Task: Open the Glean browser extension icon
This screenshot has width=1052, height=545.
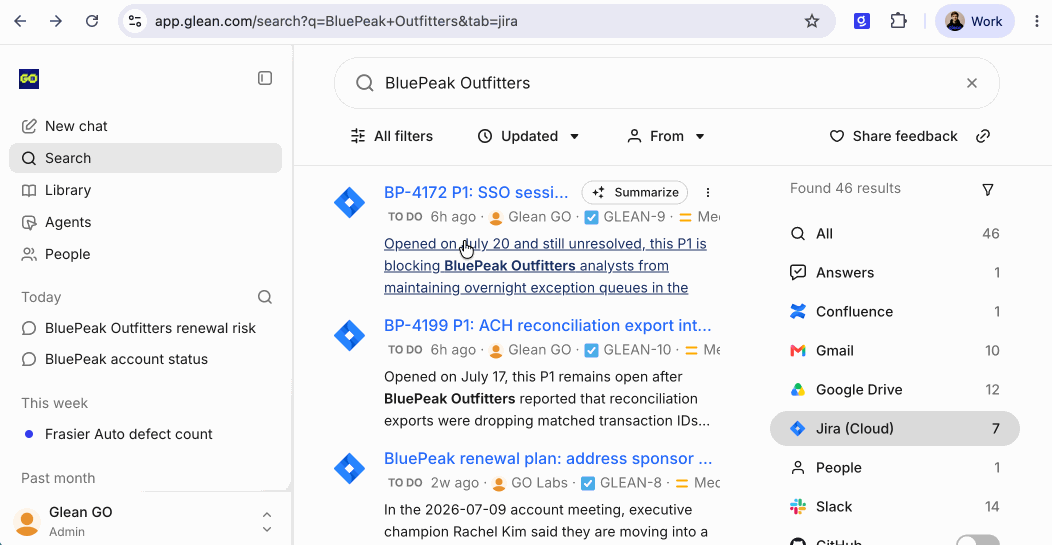Action: coord(861,21)
